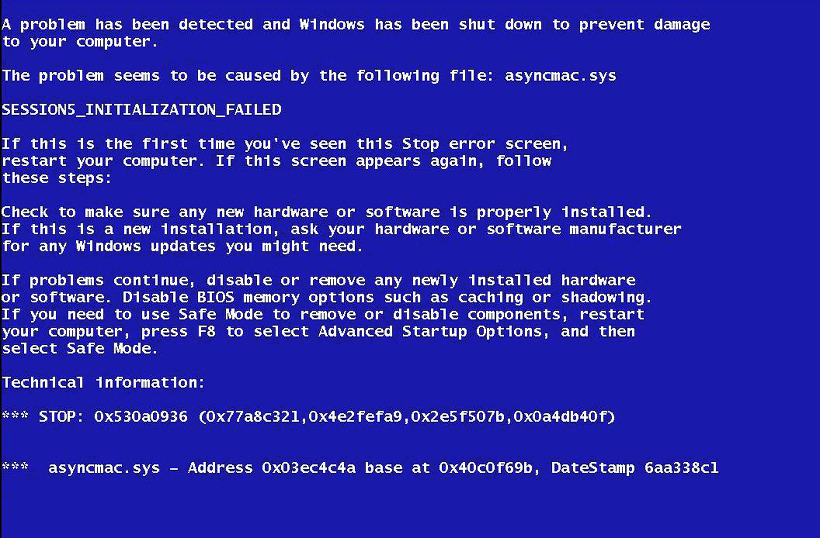Viewport: 820px width, 538px height.
Task: Click the fourth parameter 0x0a4db40f
Action: [560, 417]
